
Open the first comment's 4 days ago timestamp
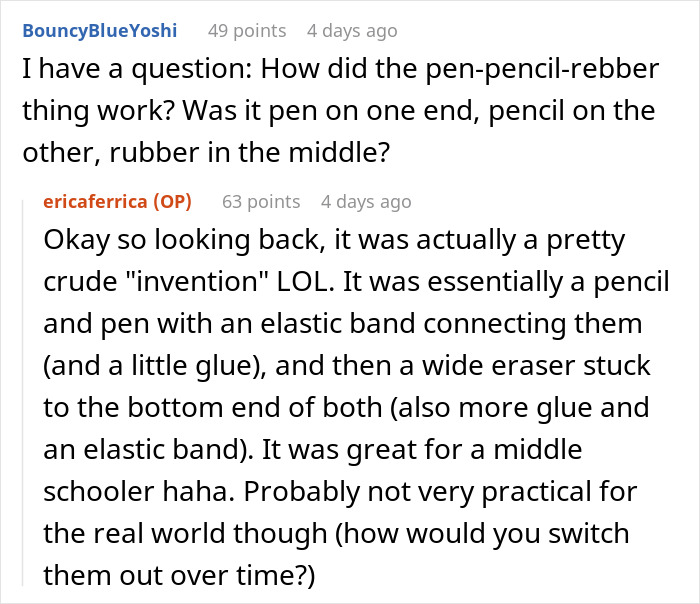pos(352,31)
